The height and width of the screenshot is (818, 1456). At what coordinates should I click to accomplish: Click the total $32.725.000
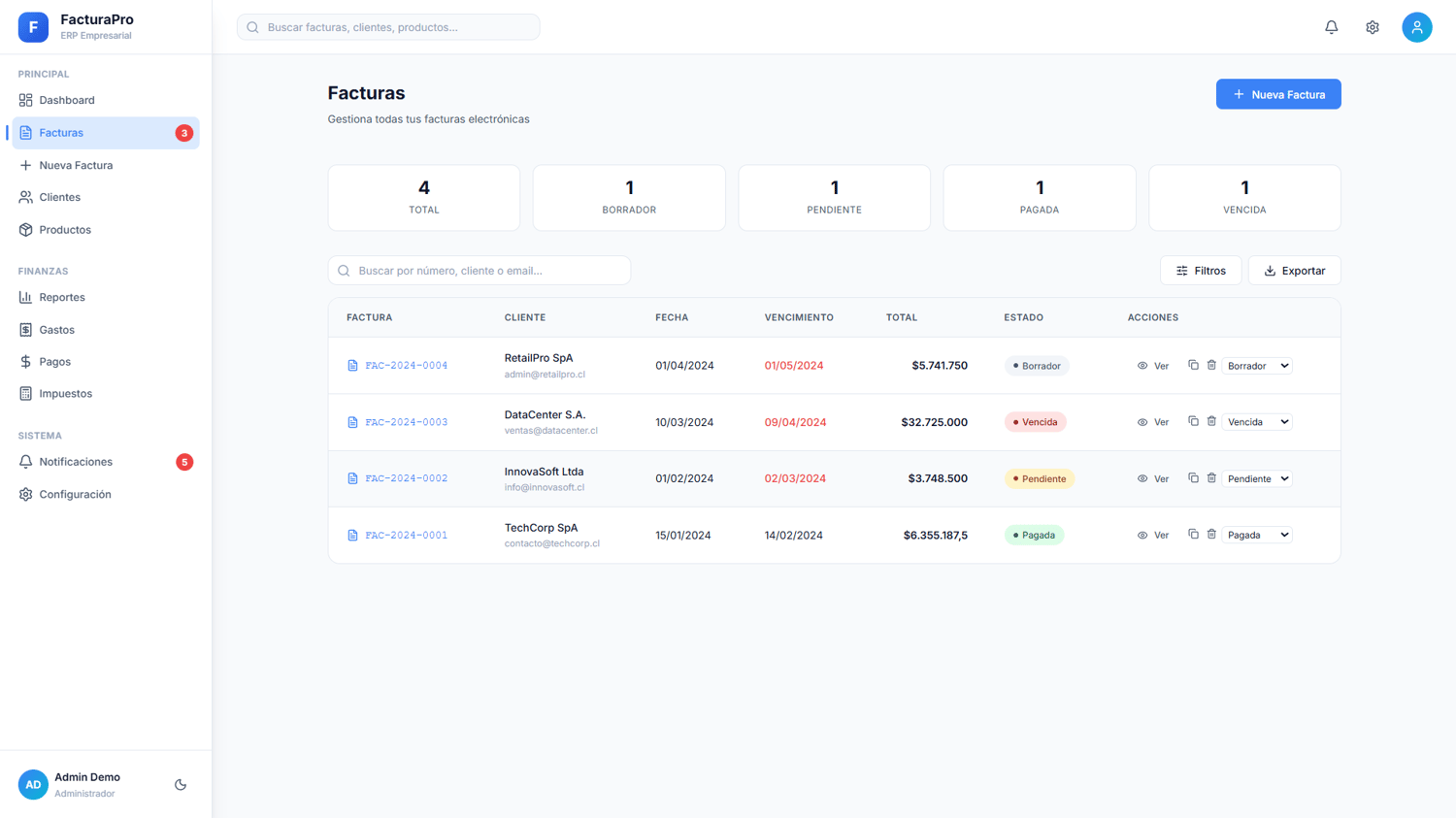(x=934, y=422)
